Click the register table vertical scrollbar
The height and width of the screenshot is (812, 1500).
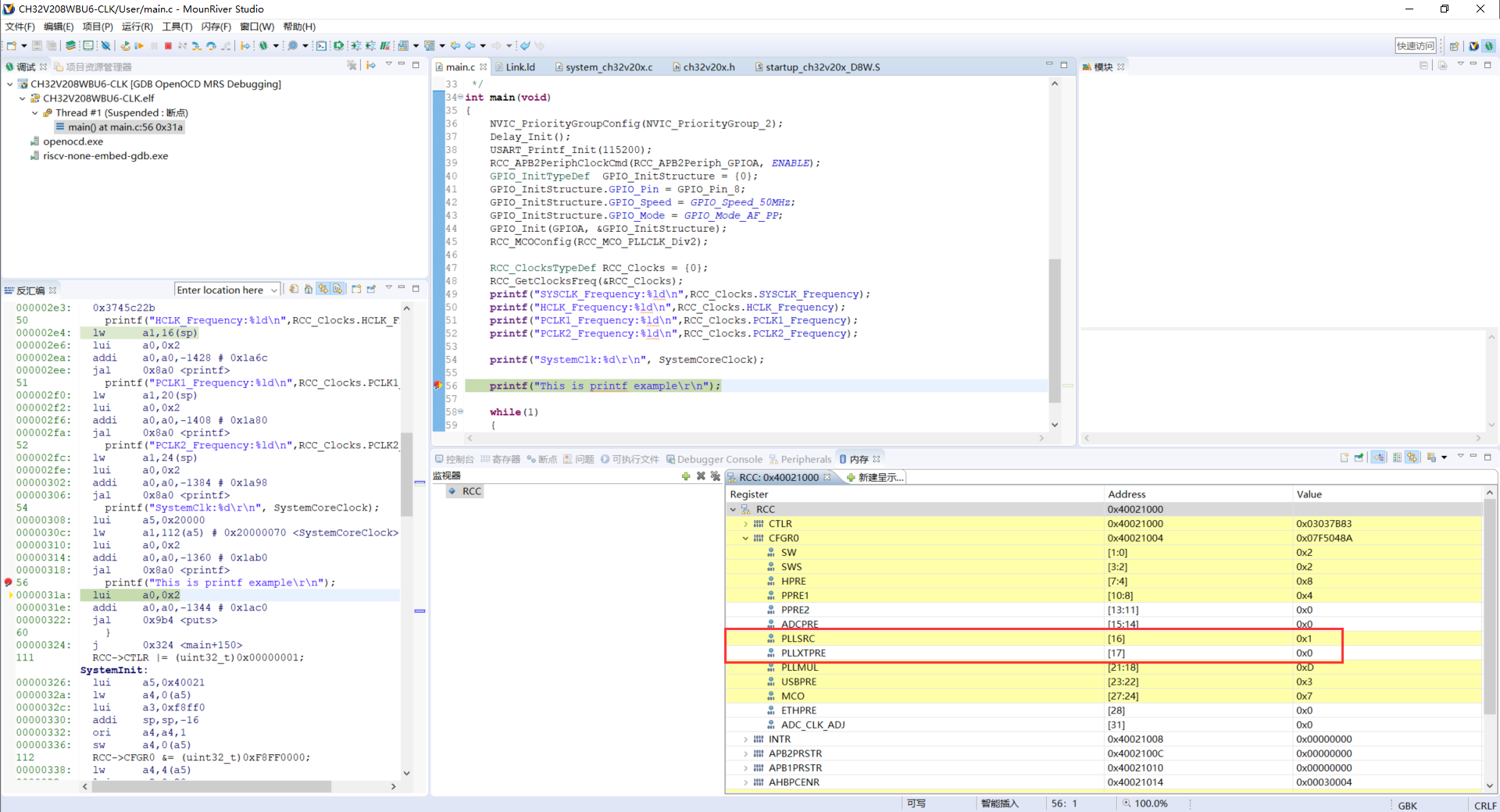tap(1489, 606)
